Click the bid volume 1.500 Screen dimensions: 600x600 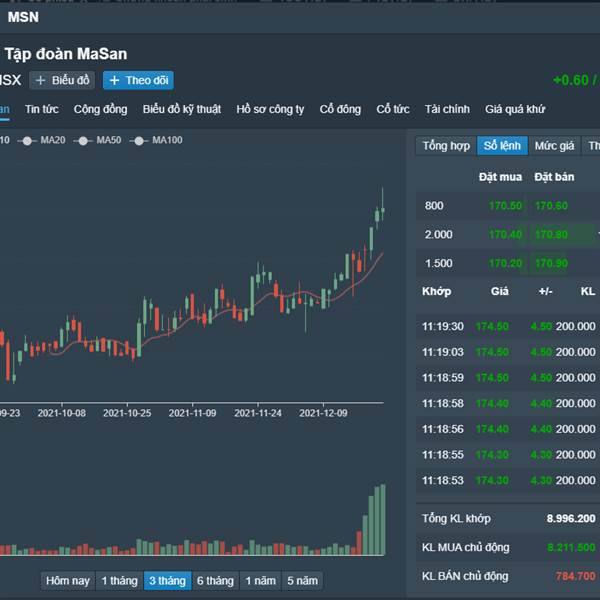coord(439,263)
